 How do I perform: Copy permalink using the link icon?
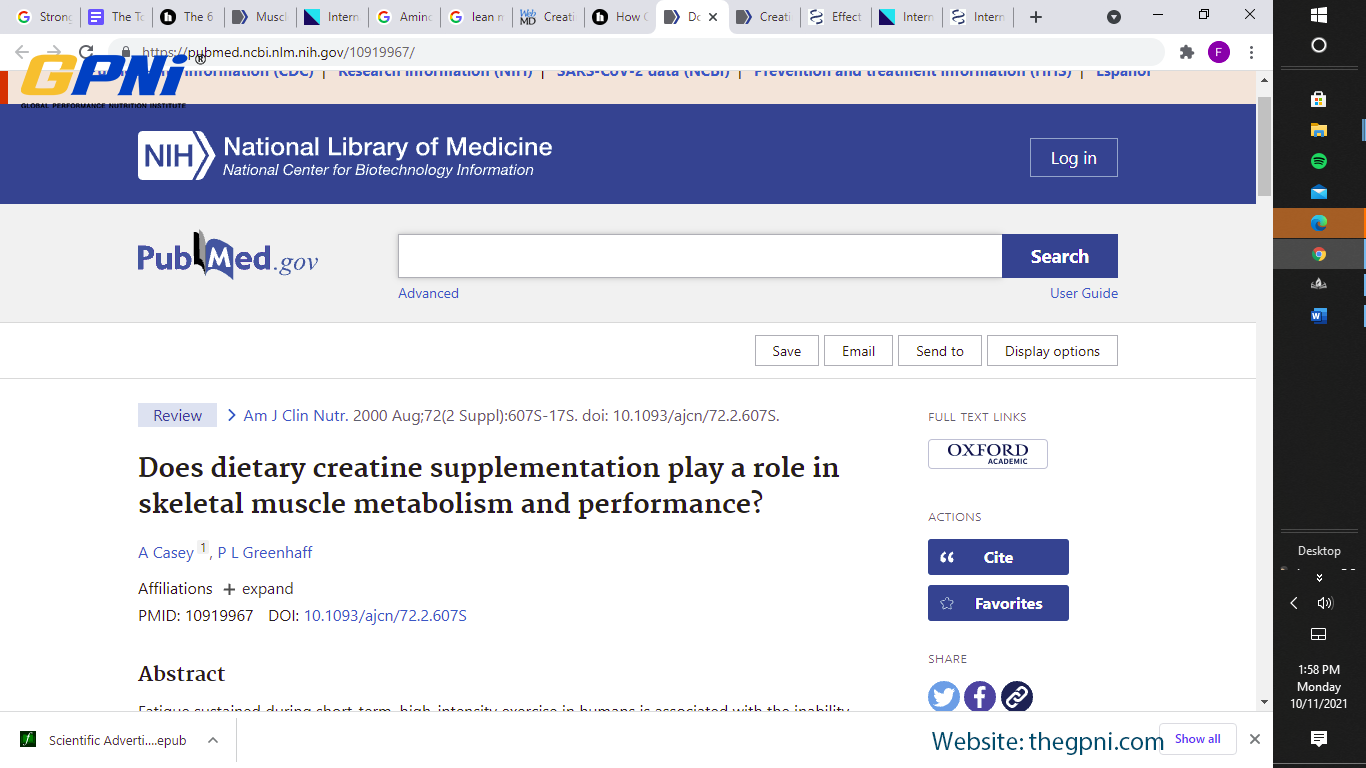point(1017,696)
